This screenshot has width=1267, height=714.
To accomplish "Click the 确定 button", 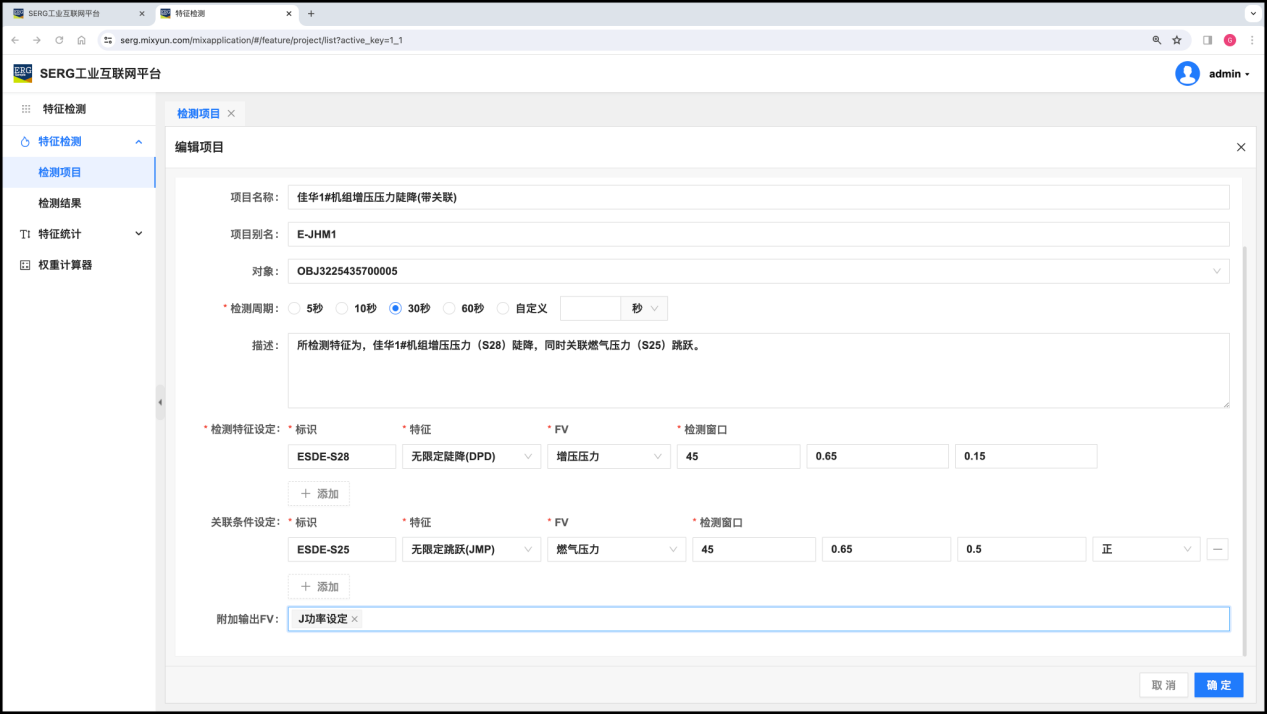I will click(1218, 685).
